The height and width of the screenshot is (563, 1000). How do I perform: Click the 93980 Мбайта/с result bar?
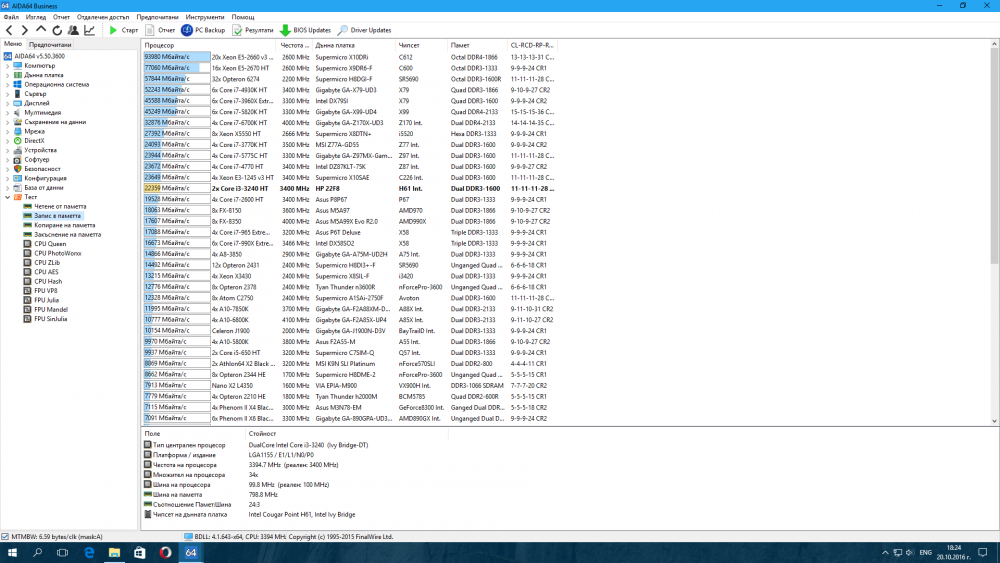pyautogui.click(x=177, y=57)
